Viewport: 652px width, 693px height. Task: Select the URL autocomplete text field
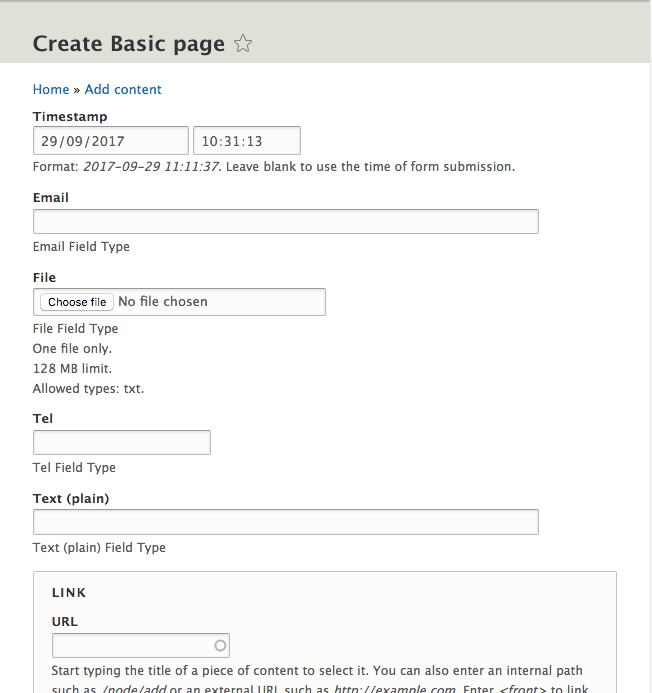(x=132, y=645)
